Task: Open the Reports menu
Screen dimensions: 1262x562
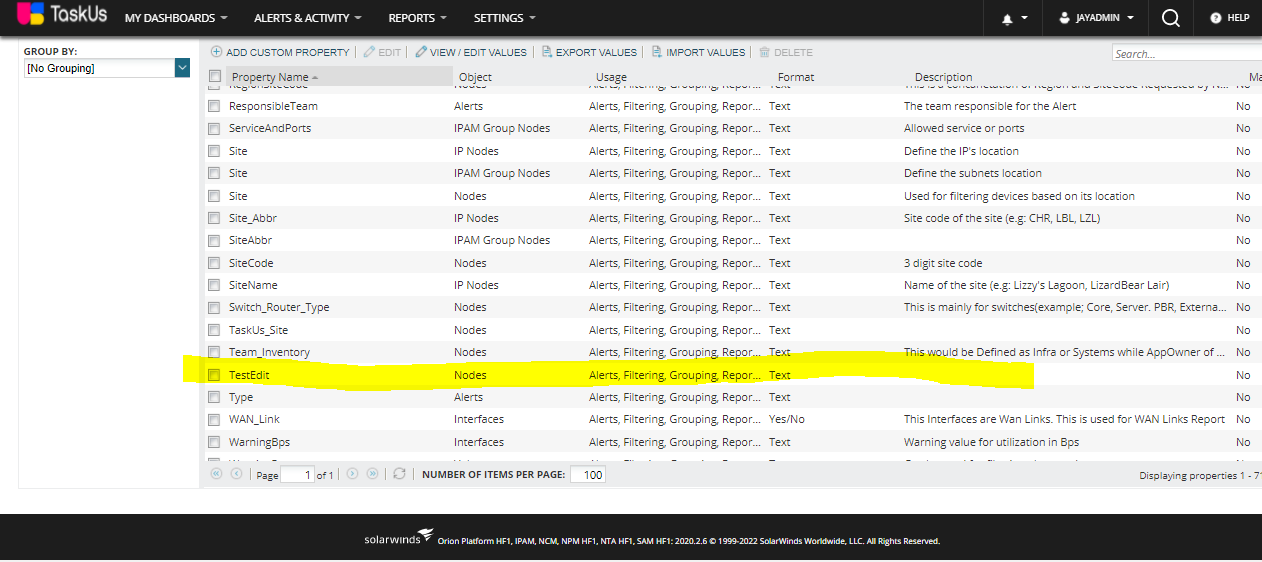Action: 418,18
